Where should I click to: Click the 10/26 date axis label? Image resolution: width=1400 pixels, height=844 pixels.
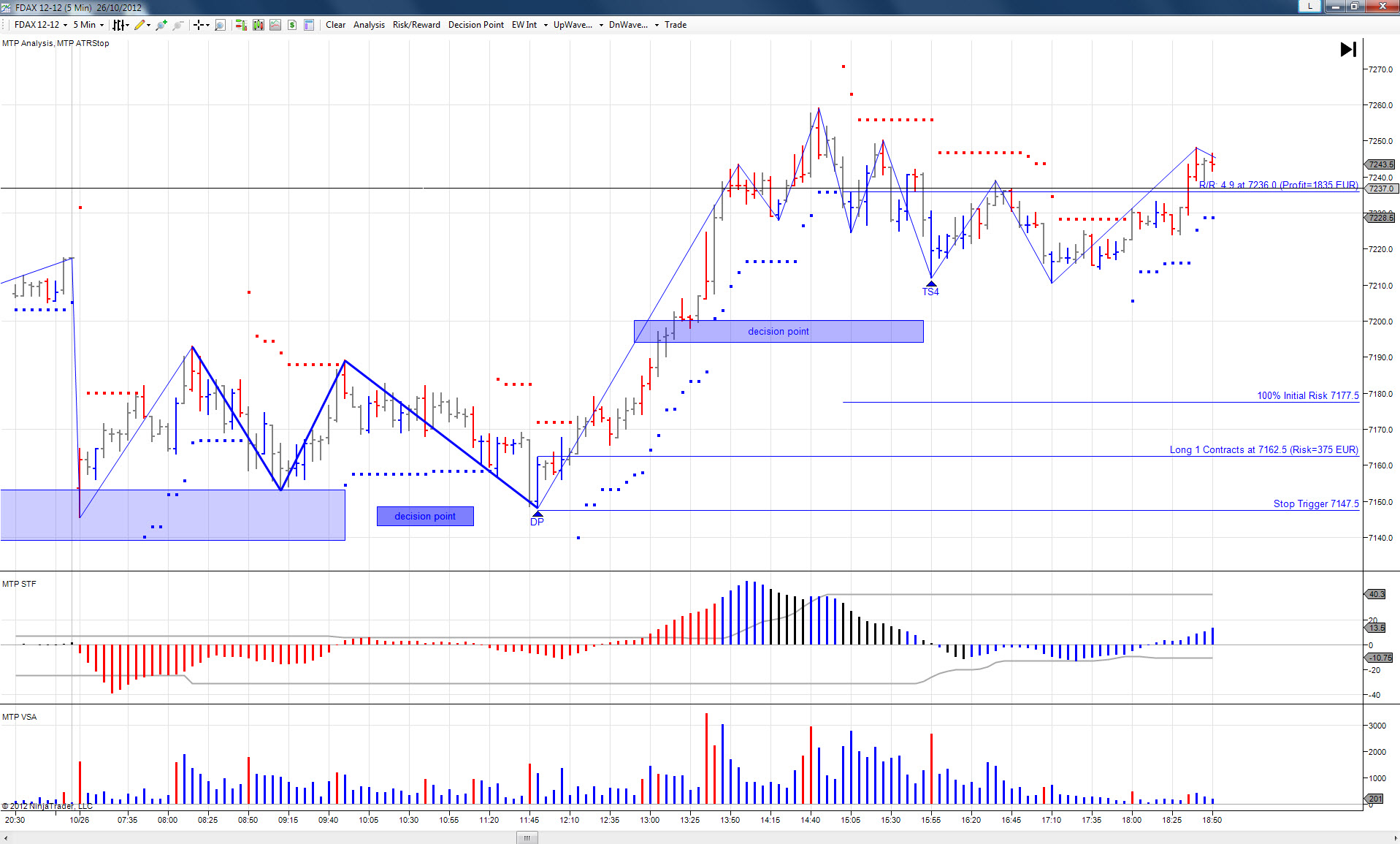(80, 820)
